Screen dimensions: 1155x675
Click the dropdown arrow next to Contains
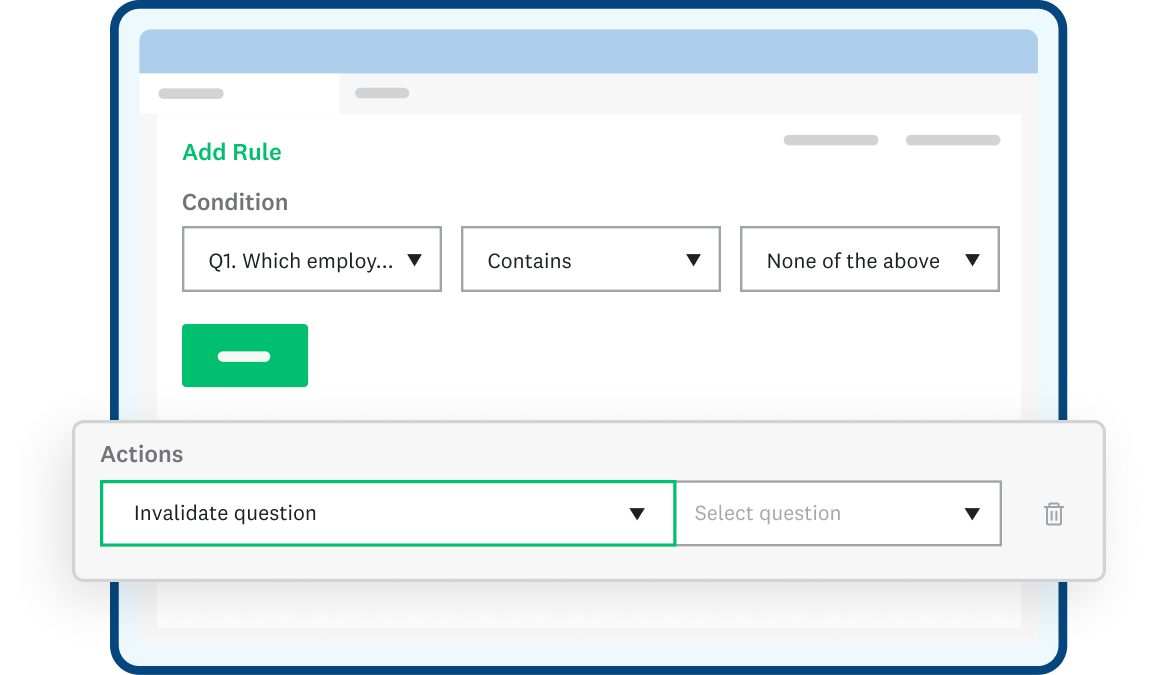(x=692, y=259)
